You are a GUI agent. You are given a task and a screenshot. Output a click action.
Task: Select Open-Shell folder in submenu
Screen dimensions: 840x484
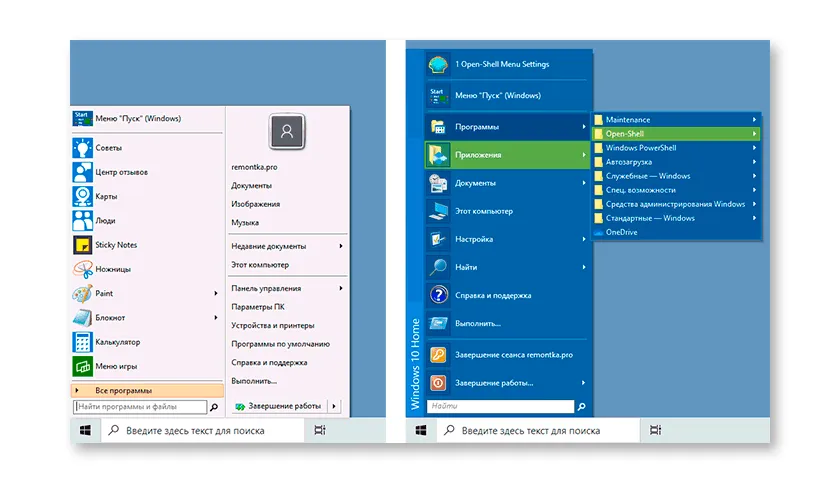676,134
